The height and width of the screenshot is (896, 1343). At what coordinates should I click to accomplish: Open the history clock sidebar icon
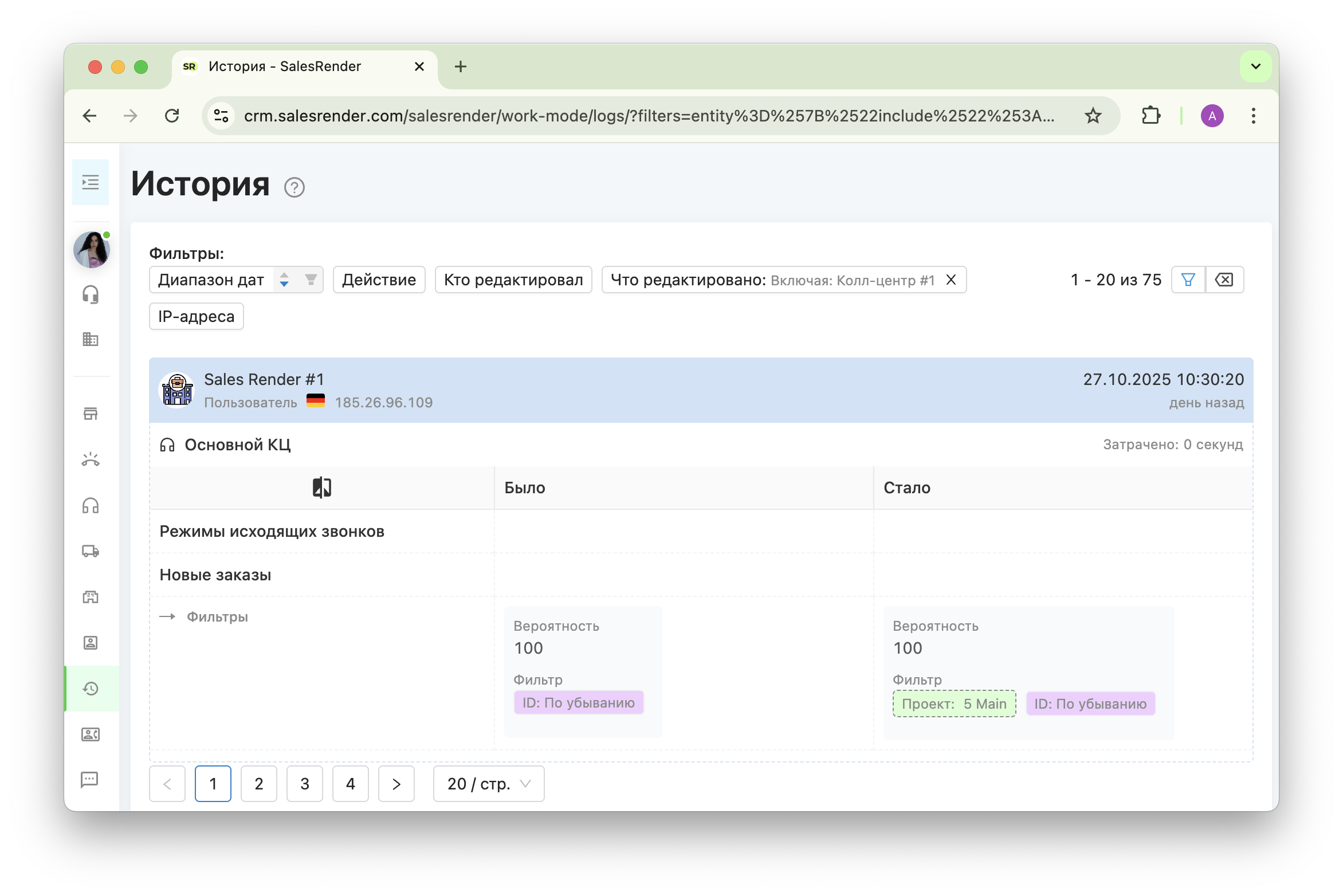[x=91, y=689]
